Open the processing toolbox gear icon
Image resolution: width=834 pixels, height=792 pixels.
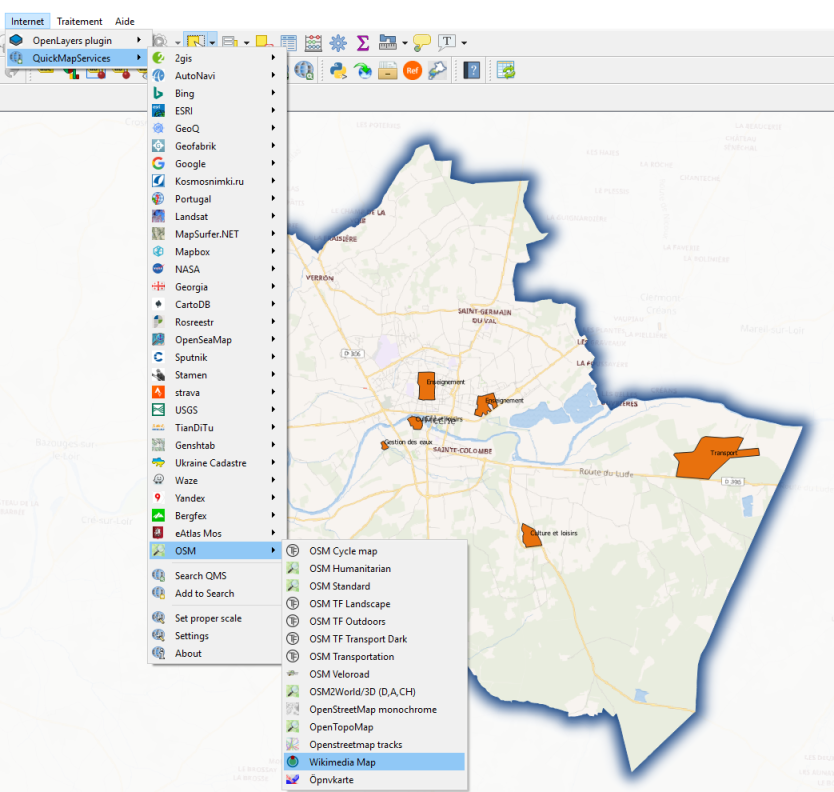click(338, 42)
